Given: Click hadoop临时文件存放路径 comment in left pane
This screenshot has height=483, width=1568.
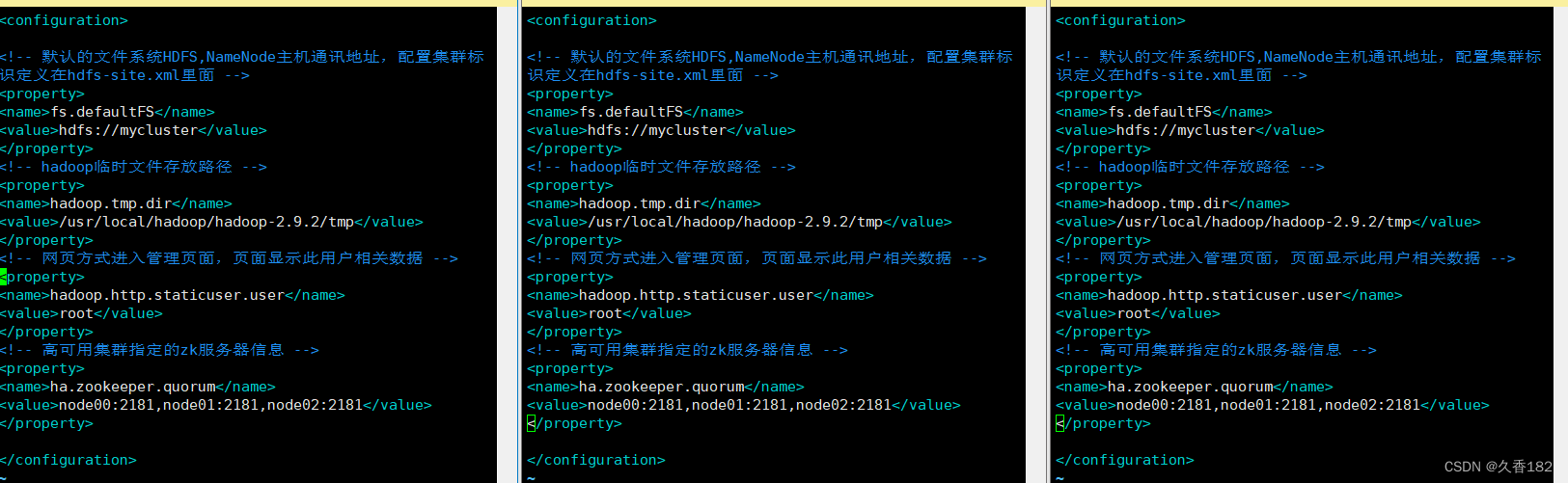Looking at the screenshot, I should click(133, 167).
